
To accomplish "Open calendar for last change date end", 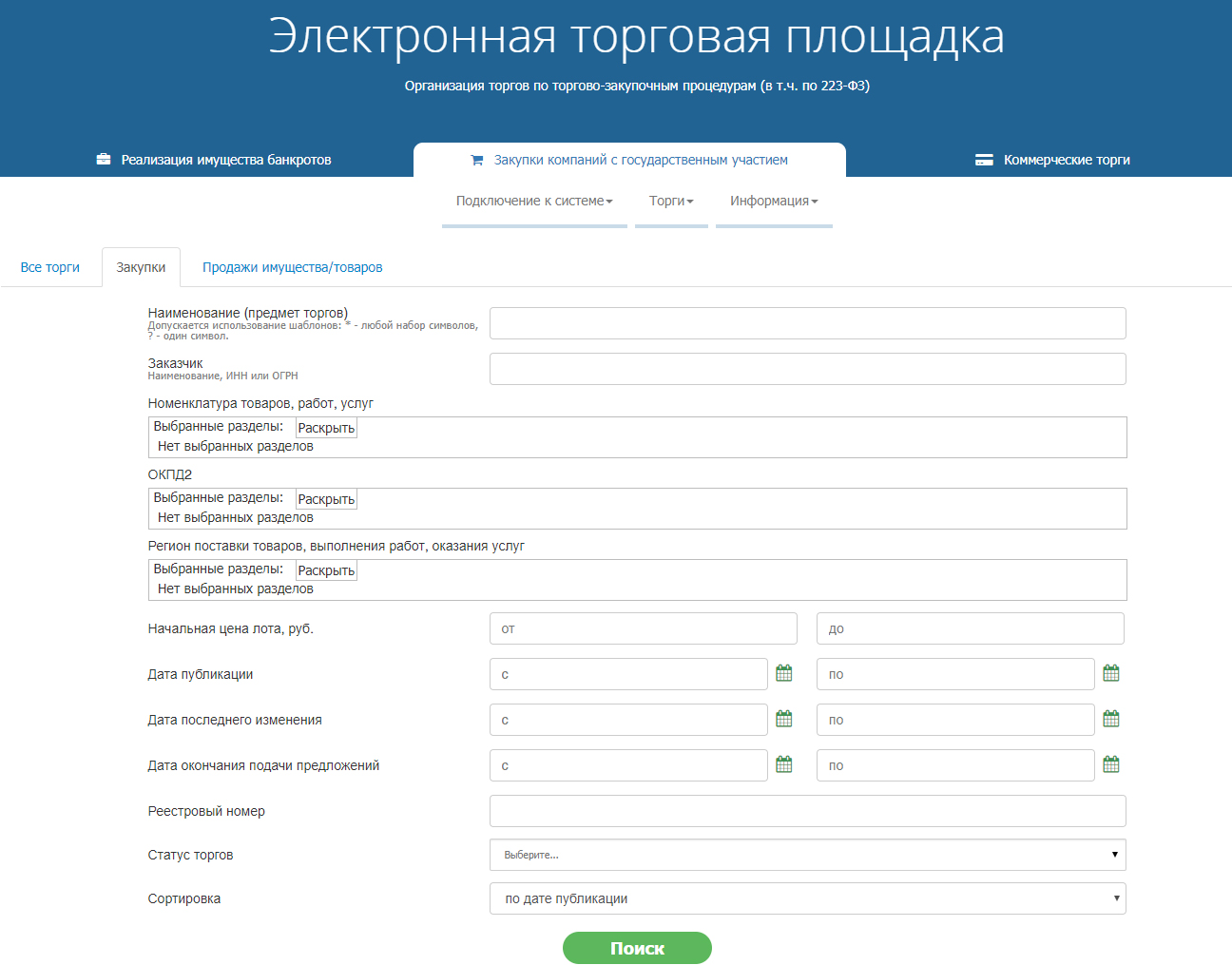I will point(1111,719).
